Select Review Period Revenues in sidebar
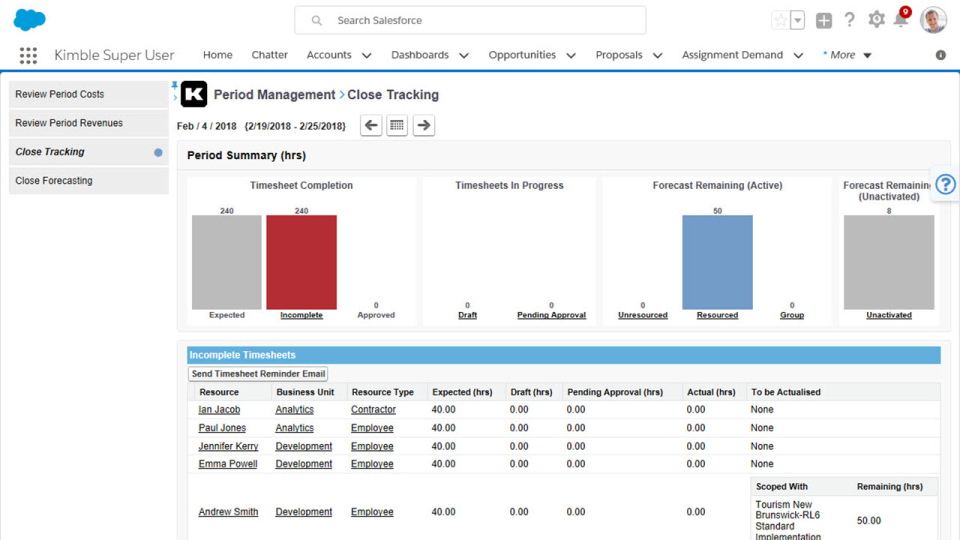 89,123
